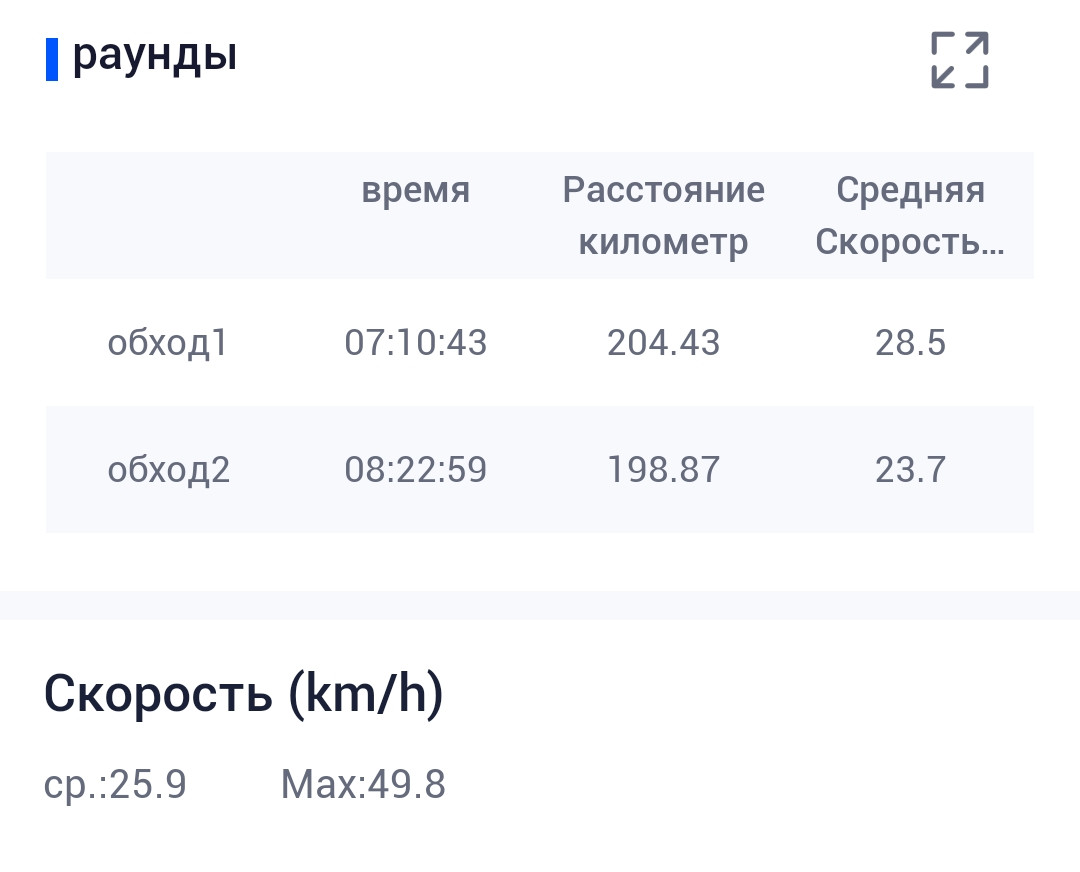Image resolution: width=1080 pixels, height=872 pixels.
Task: Click average speed 28.5
Action: click(910, 342)
